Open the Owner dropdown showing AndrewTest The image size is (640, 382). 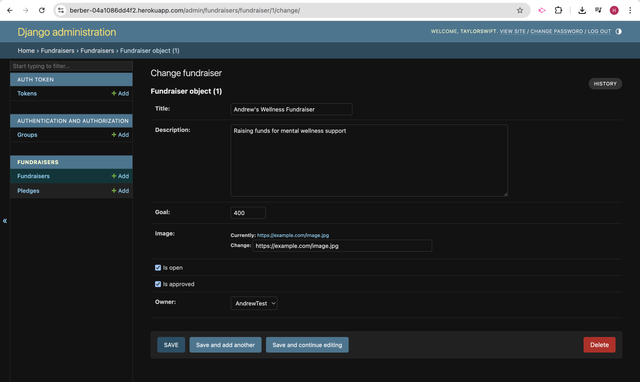tap(254, 303)
